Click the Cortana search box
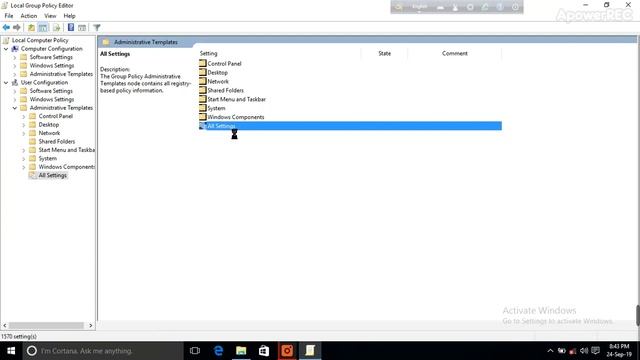The height and width of the screenshot is (360, 640). pyautogui.click(x=103, y=351)
